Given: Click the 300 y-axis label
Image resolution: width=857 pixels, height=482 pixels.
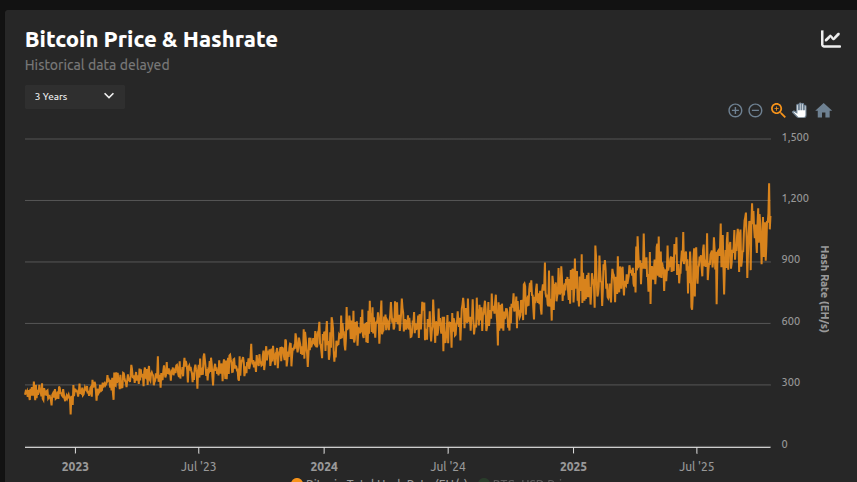Looking at the screenshot, I should click(791, 383).
